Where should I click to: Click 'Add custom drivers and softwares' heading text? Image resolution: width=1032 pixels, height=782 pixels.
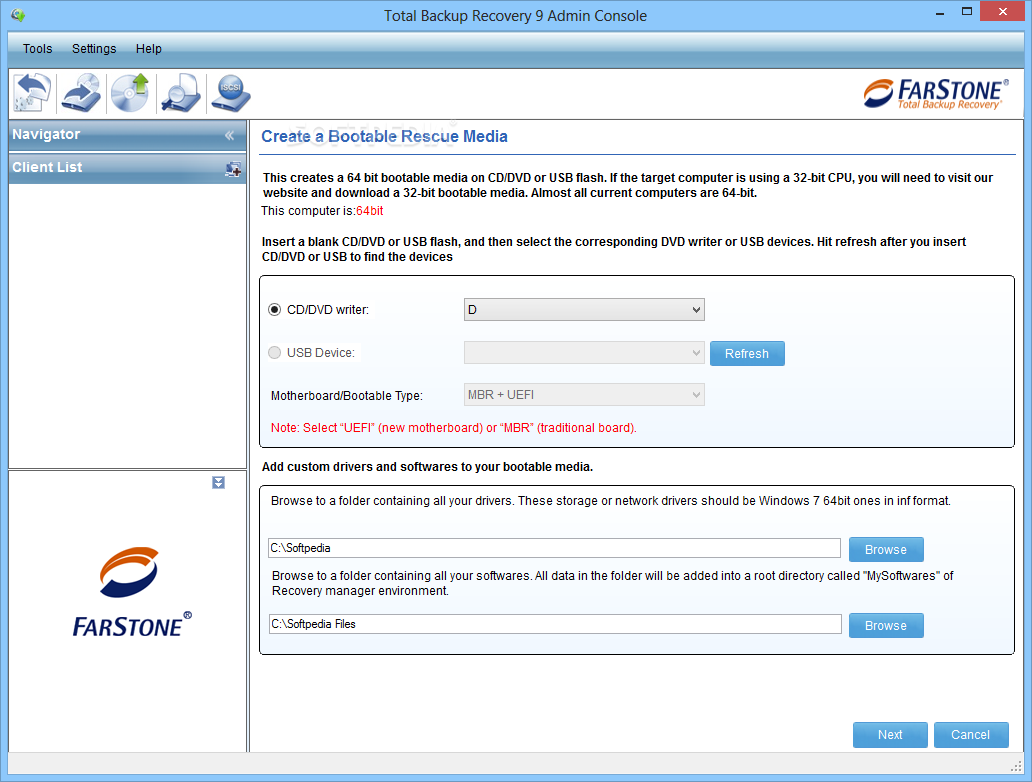427,467
